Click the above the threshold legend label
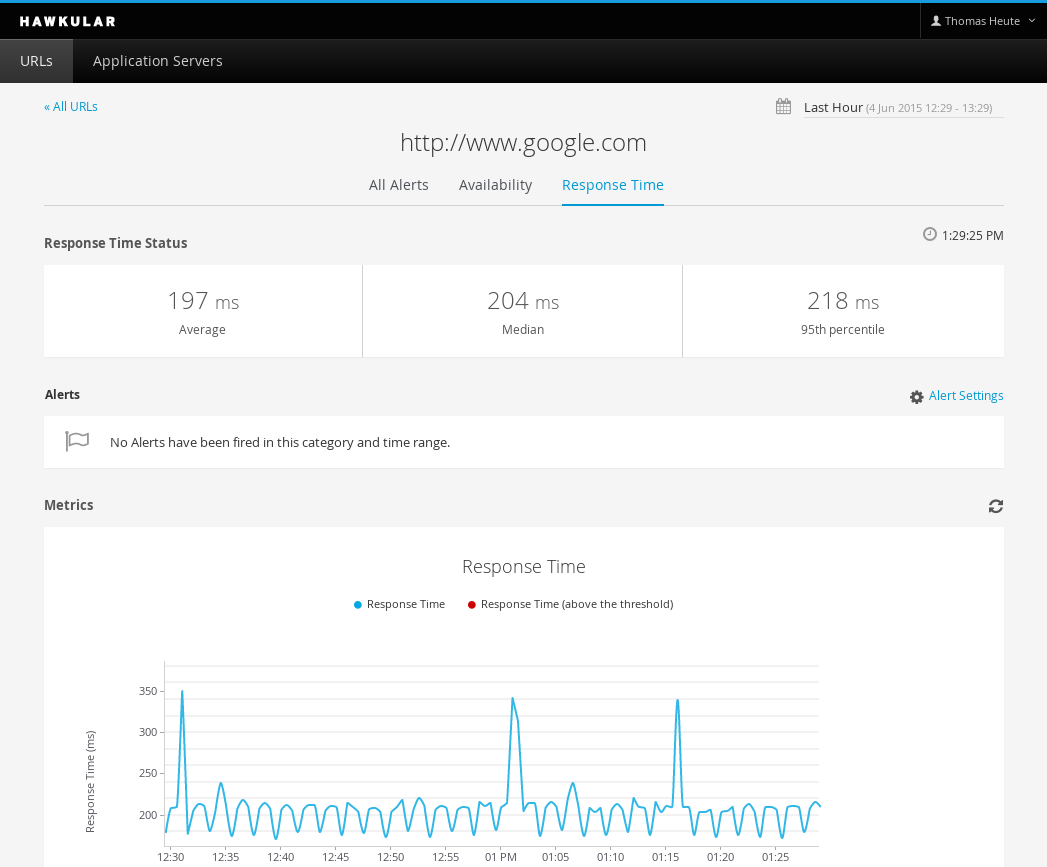Viewport: 1047px width, 867px height. [577, 604]
